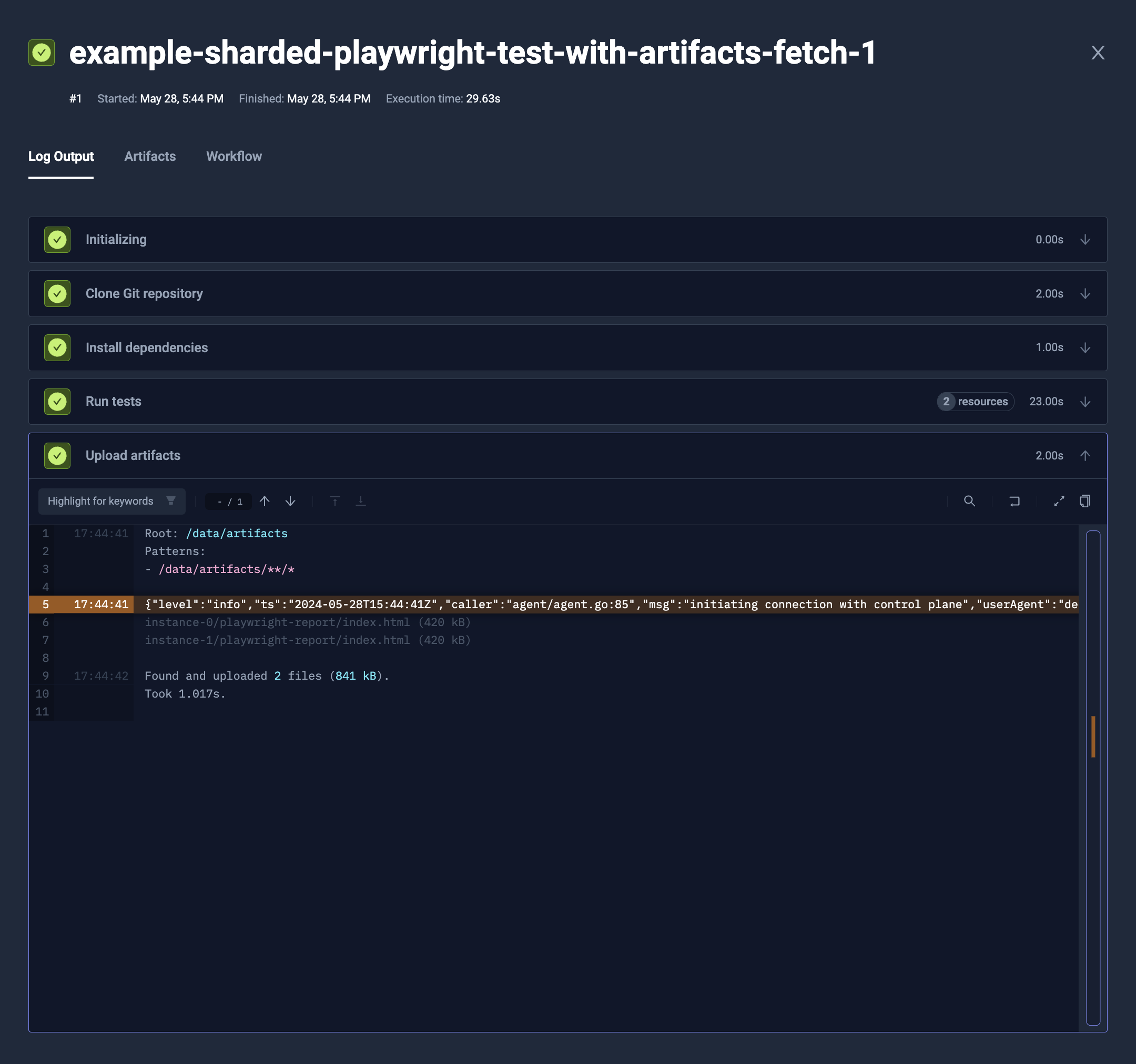Image resolution: width=1136 pixels, height=1064 pixels.
Task: Click the copy log content icon
Action: click(1086, 501)
